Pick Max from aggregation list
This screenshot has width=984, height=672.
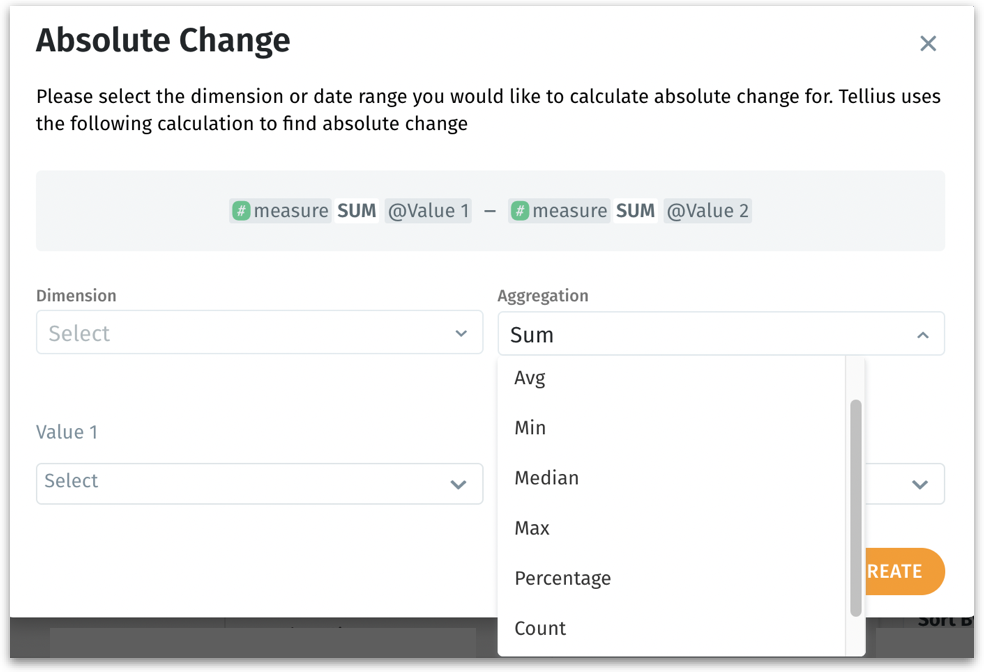pyautogui.click(x=532, y=528)
